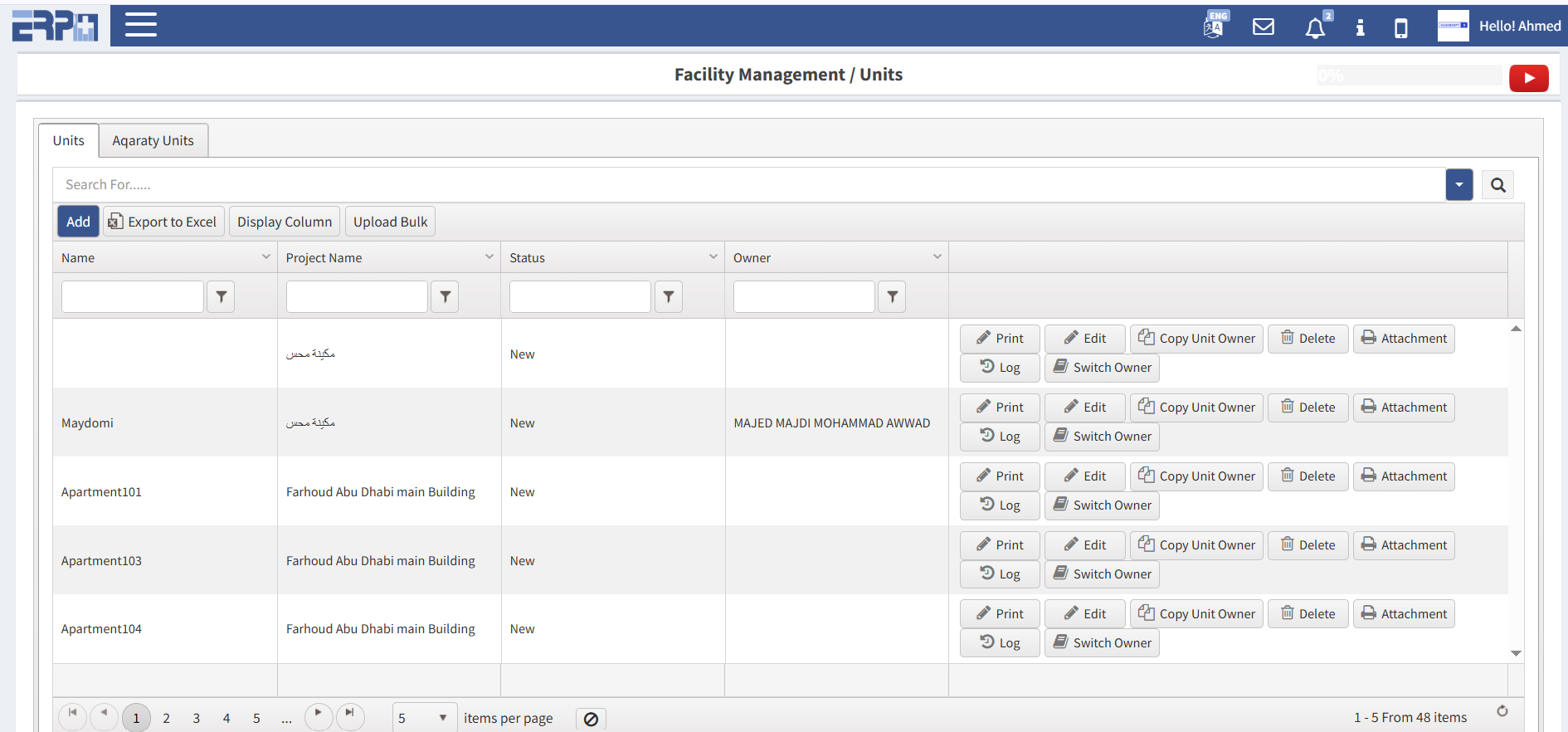Open the Status column header menu

[713, 257]
